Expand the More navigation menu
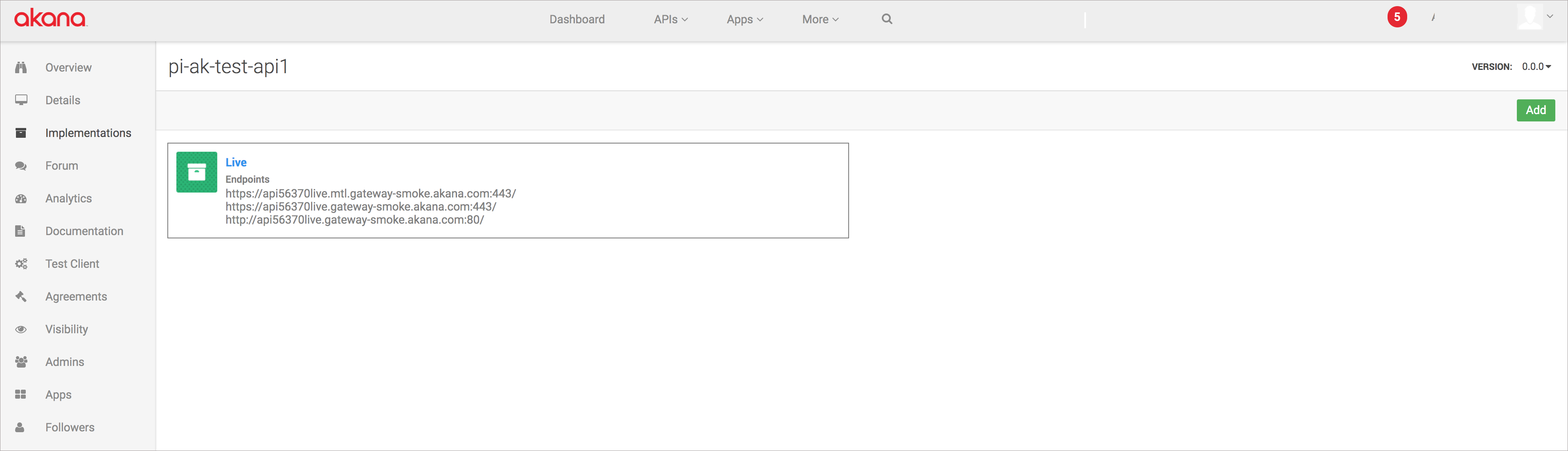 (820, 20)
